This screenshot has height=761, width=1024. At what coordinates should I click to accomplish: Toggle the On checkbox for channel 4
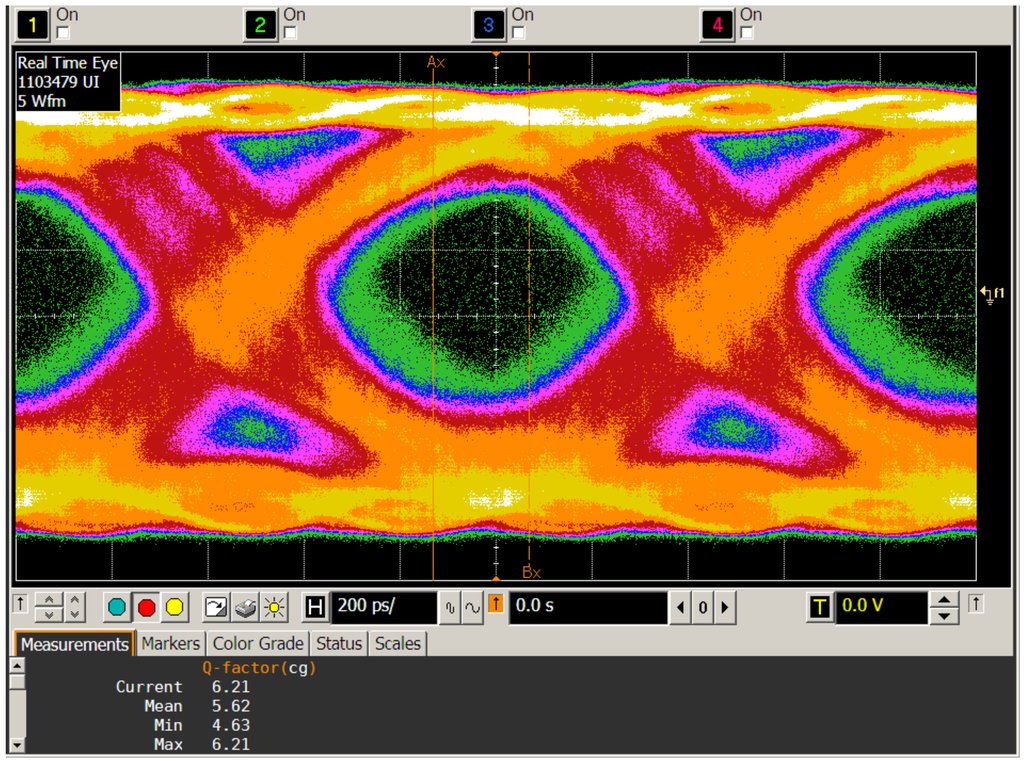coord(745,33)
